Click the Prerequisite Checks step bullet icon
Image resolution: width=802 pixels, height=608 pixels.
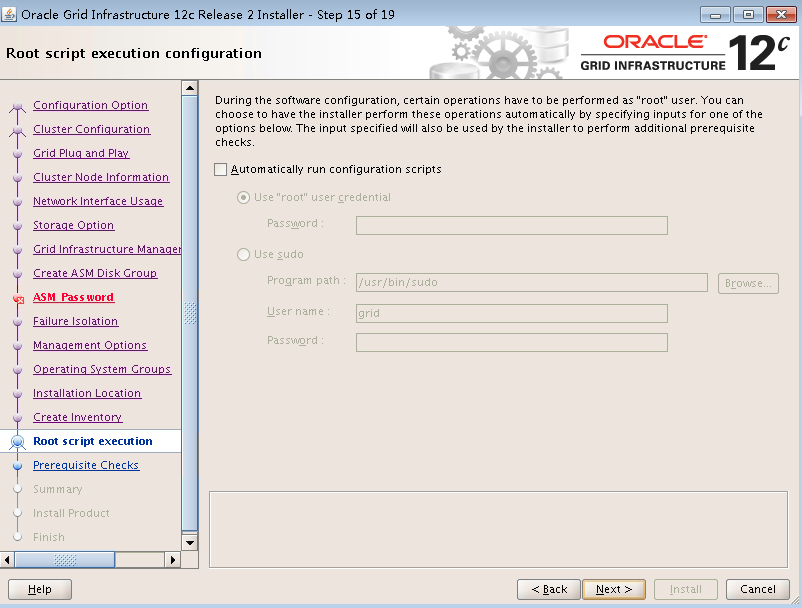(18, 466)
